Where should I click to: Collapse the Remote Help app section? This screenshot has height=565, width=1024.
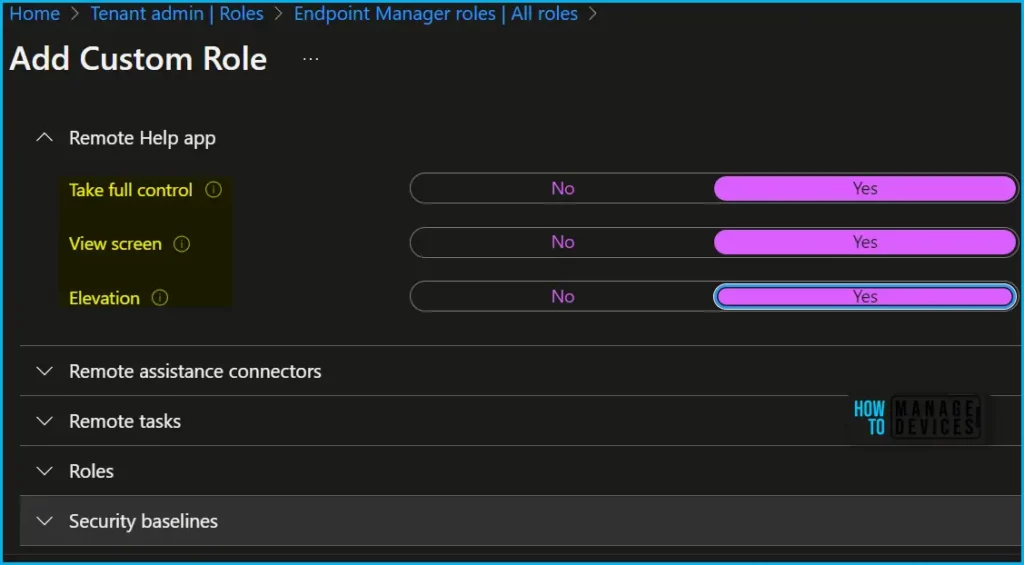point(44,138)
